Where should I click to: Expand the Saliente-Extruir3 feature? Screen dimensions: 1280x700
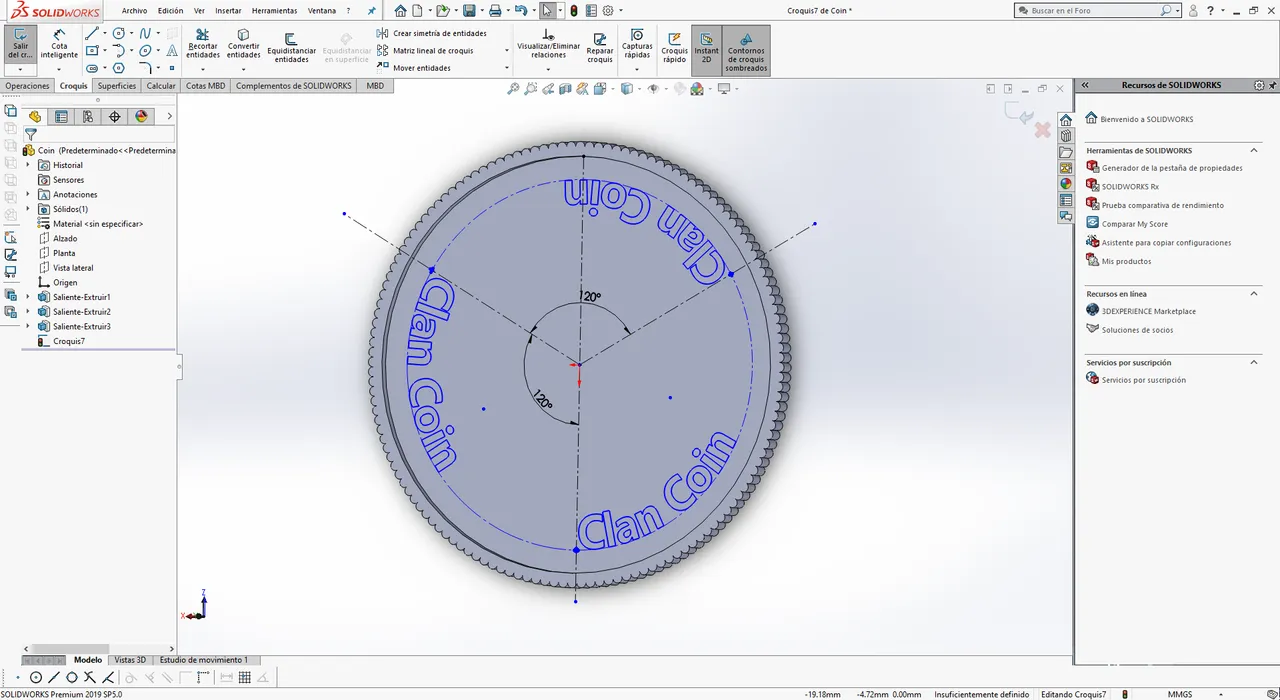(28, 326)
